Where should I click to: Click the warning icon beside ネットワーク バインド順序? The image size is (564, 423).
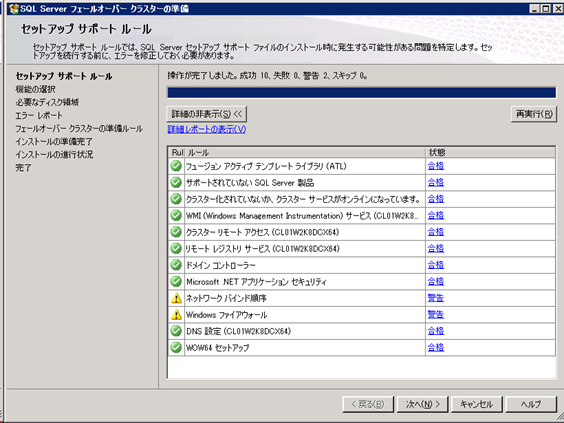[176, 298]
